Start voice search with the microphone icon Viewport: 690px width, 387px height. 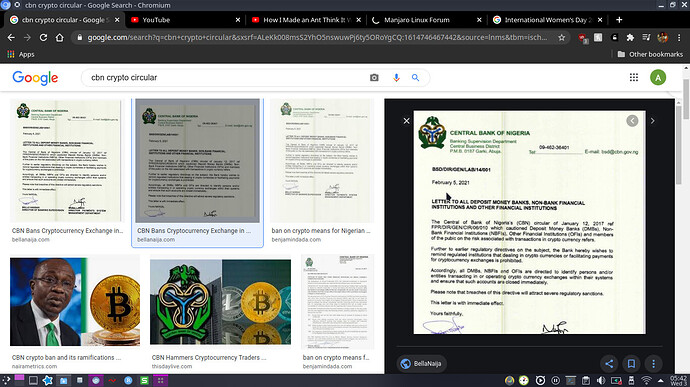tap(396, 77)
